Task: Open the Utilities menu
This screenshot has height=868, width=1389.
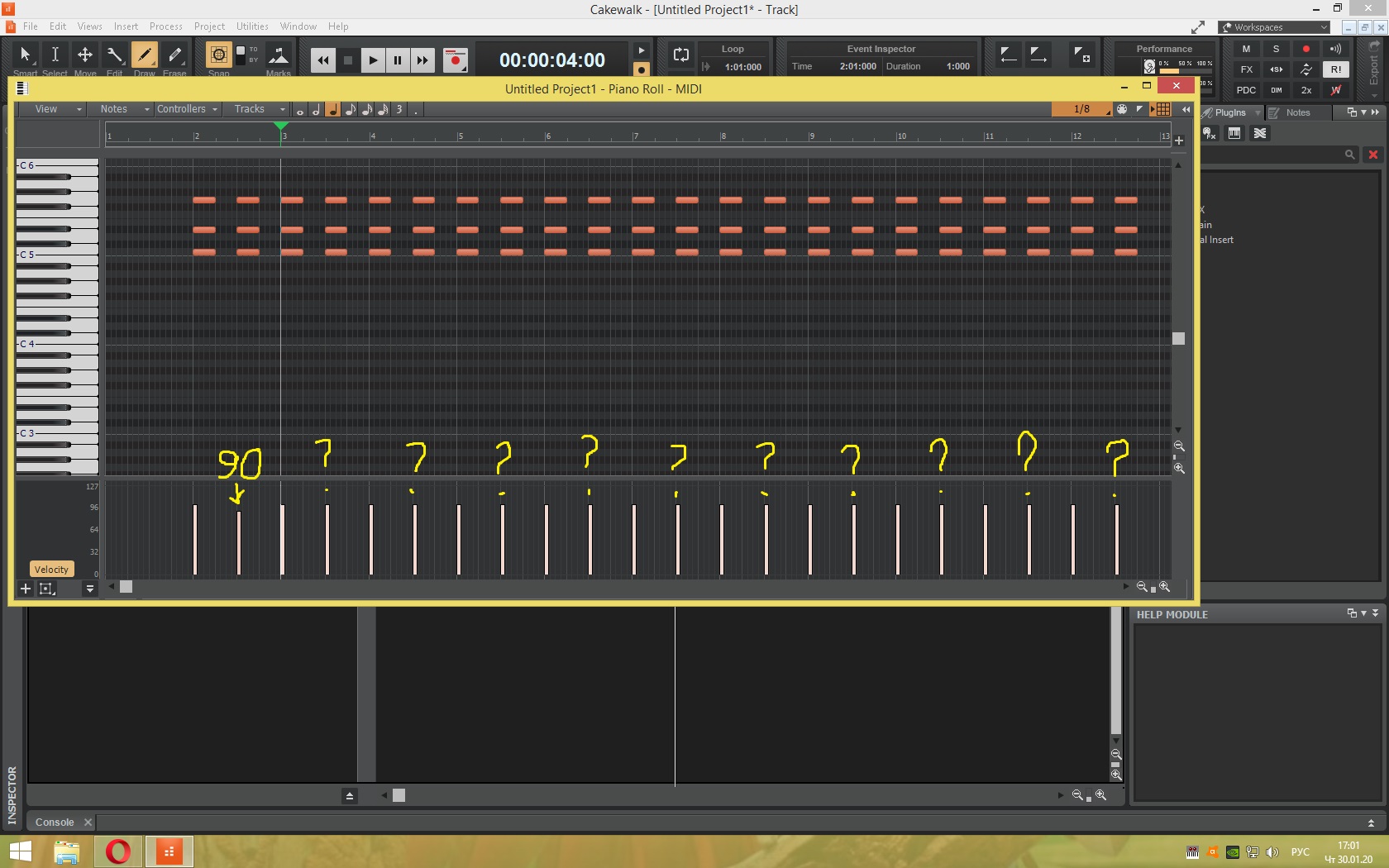Action: pos(252,26)
